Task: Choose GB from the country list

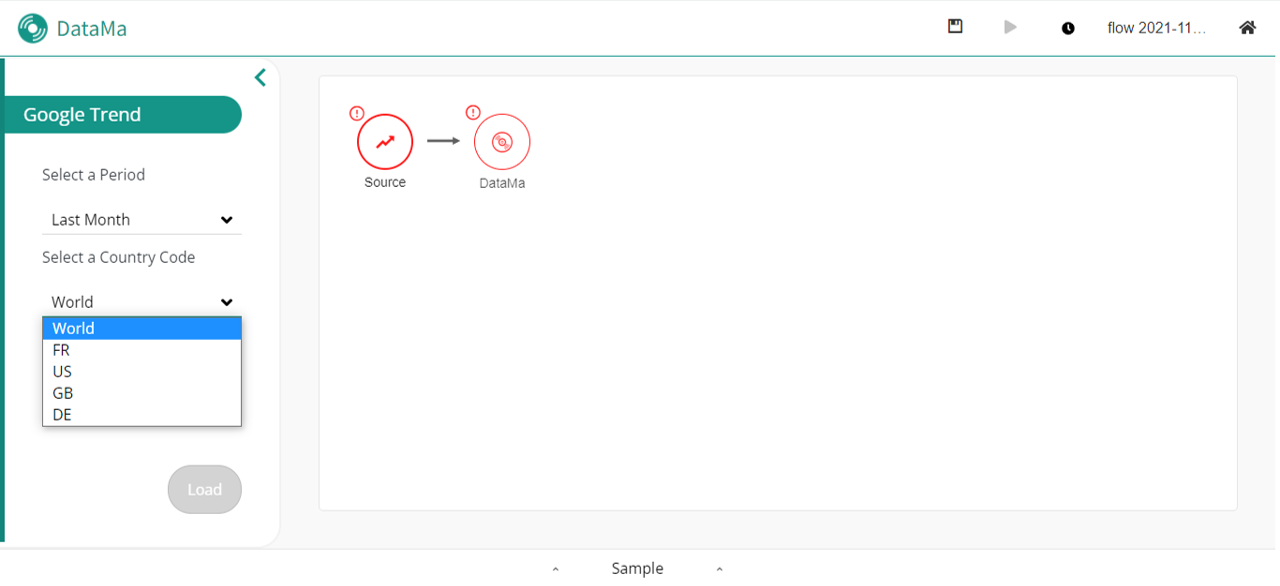Action: pos(142,393)
